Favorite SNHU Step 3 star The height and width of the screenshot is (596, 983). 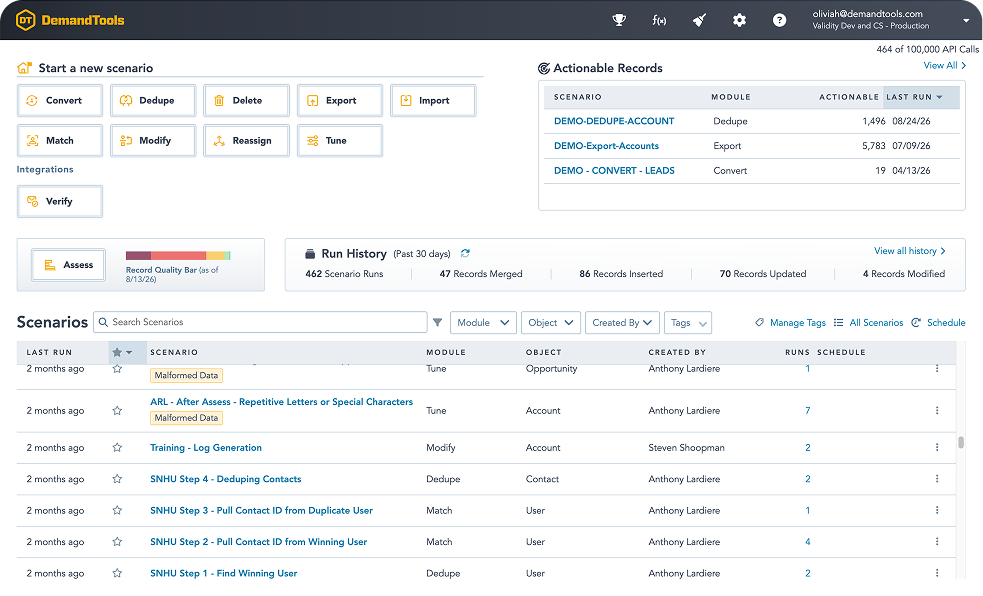(117, 510)
